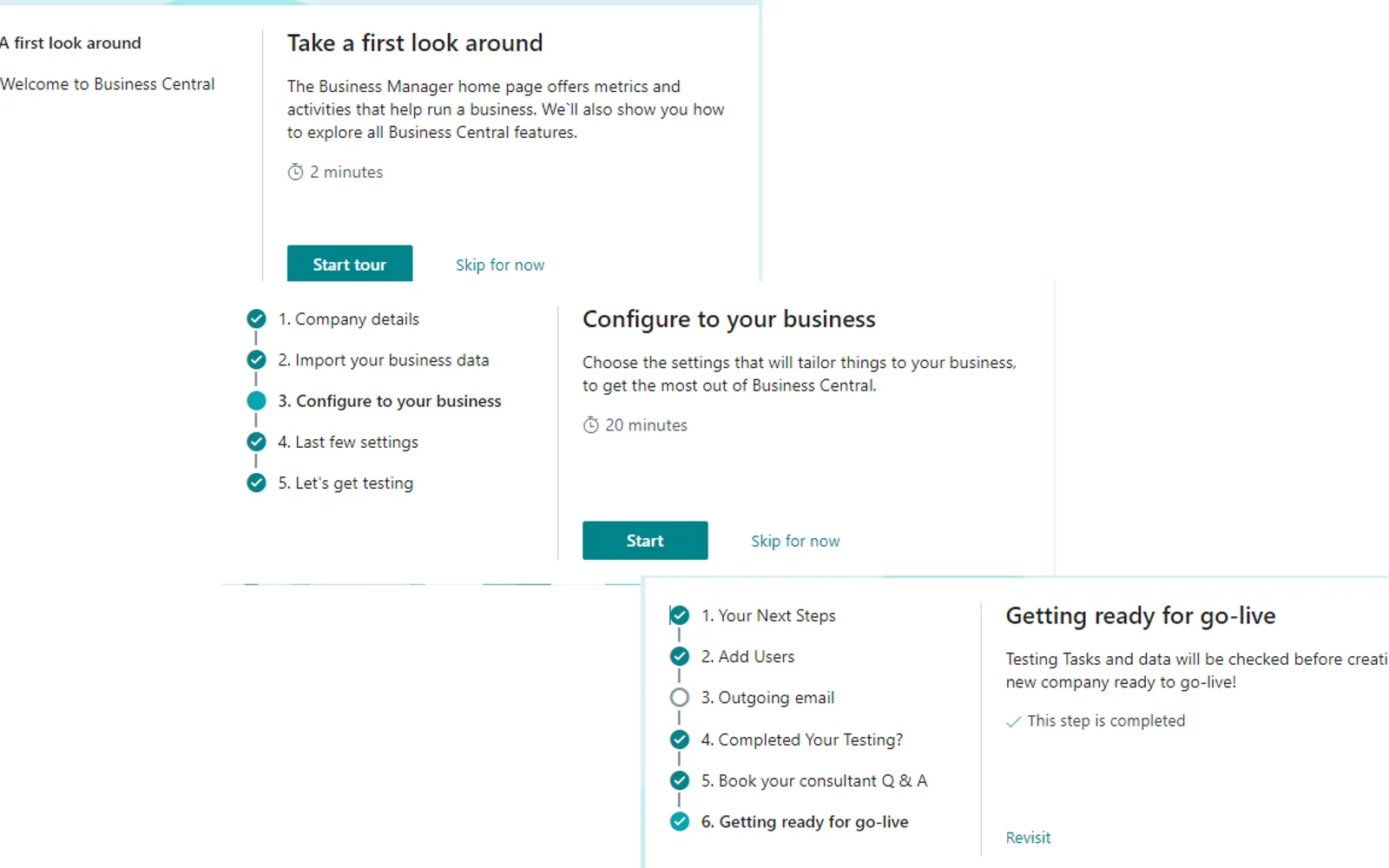Open step 5. Let's get testing
Image resolution: width=1389 pixels, height=868 pixels.
[346, 483]
